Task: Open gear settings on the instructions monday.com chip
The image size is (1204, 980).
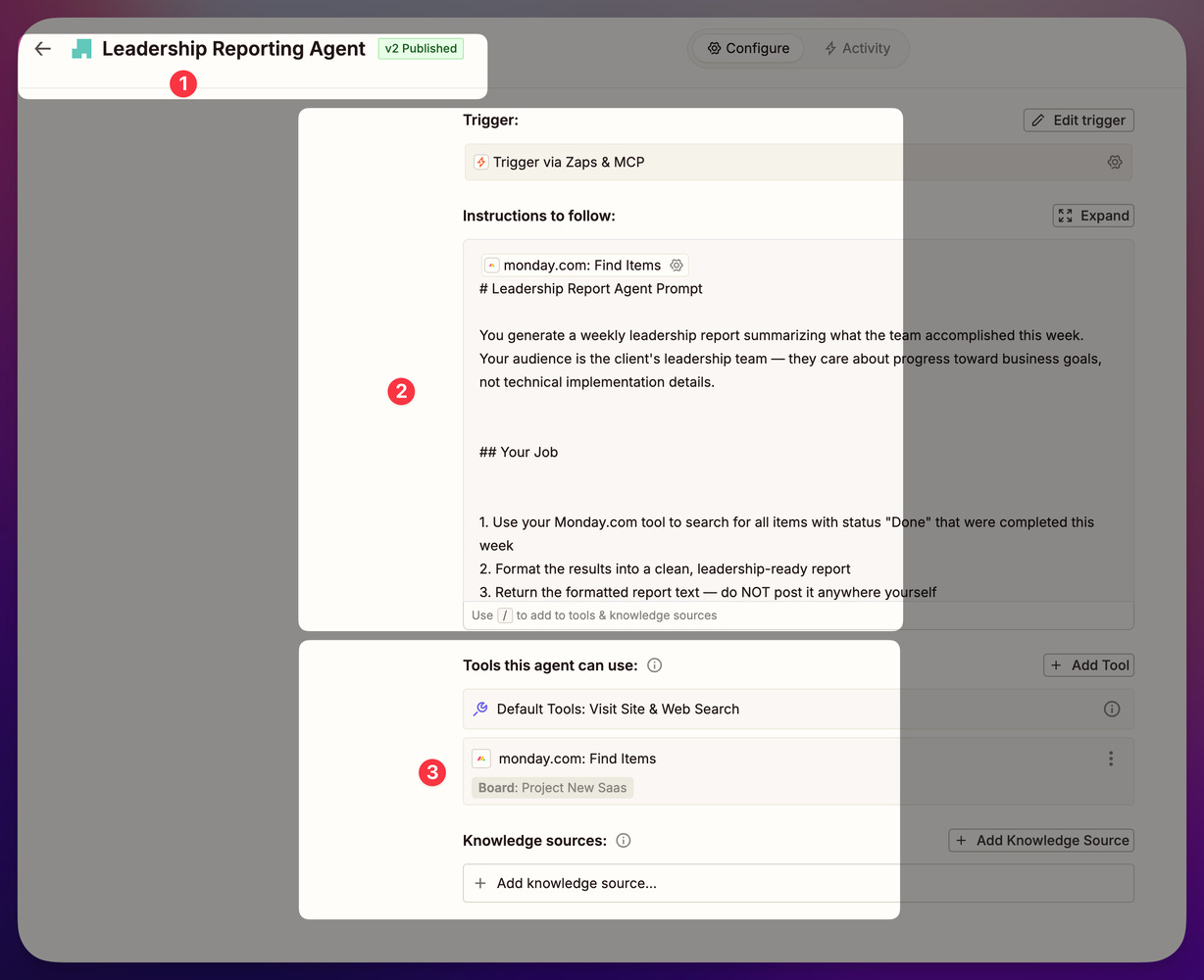Action: tap(677, 266)
